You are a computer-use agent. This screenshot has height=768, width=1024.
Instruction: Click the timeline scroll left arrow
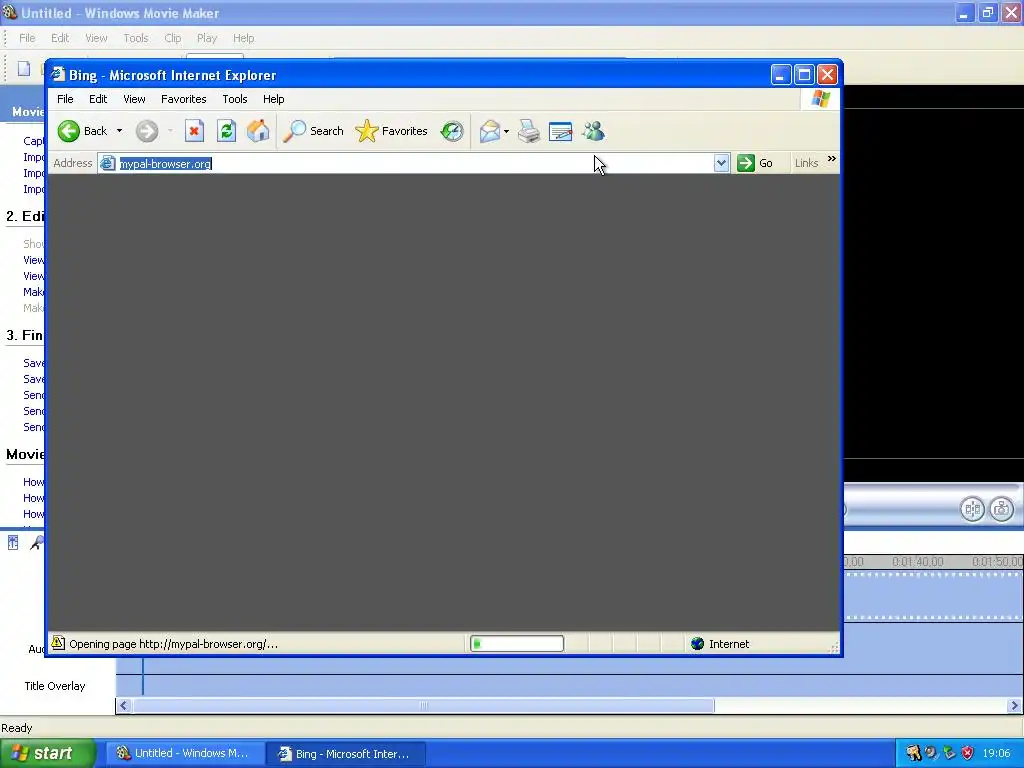coord(123,705)
